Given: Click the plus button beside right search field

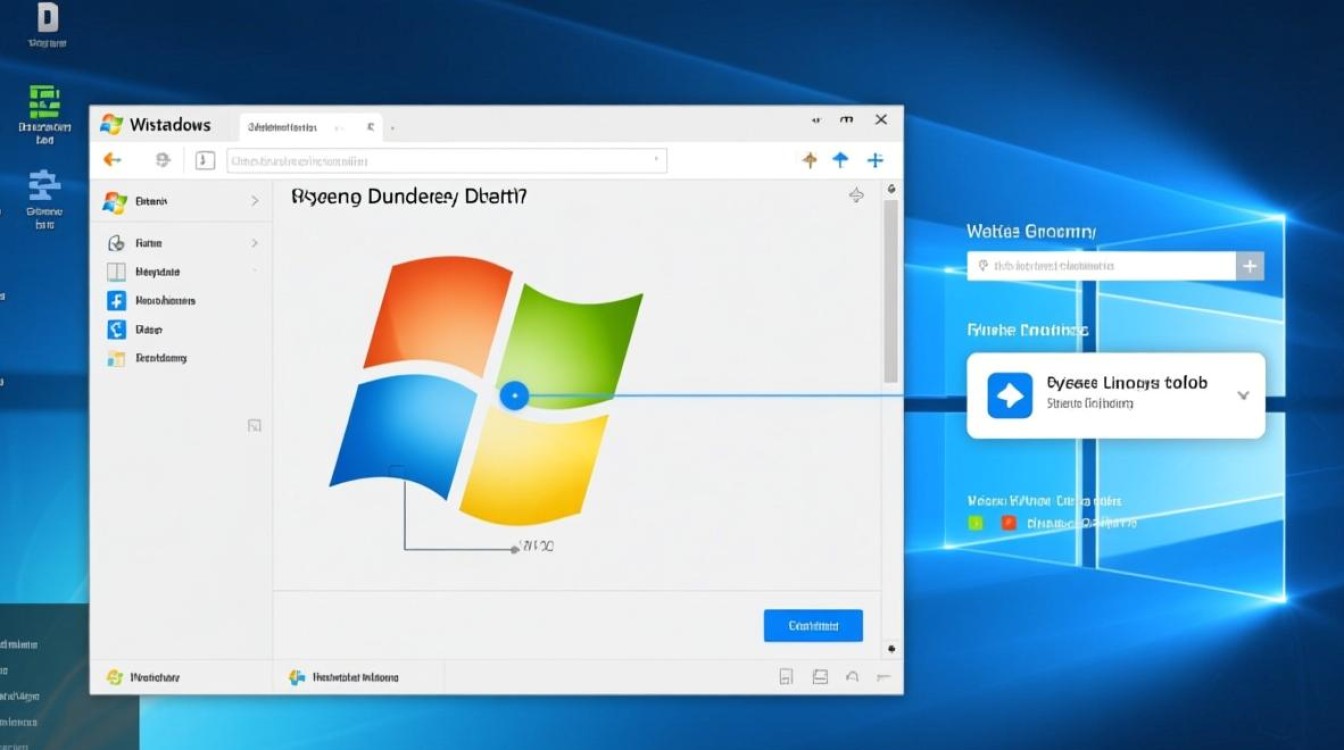Looking at the screenshot, I should (x=1250, y=266).
